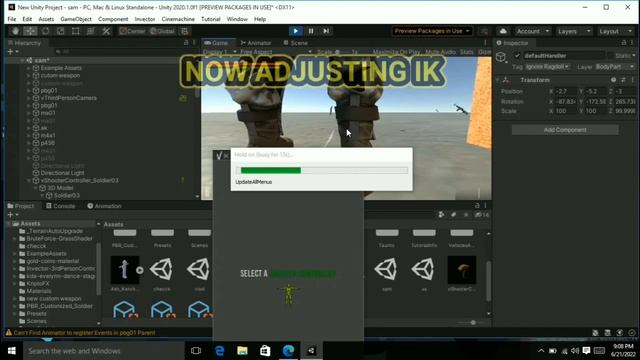The height and width of the screenshot is (360, 640).
Task: Open the Window menu
Action: click(x=237, y=19)
